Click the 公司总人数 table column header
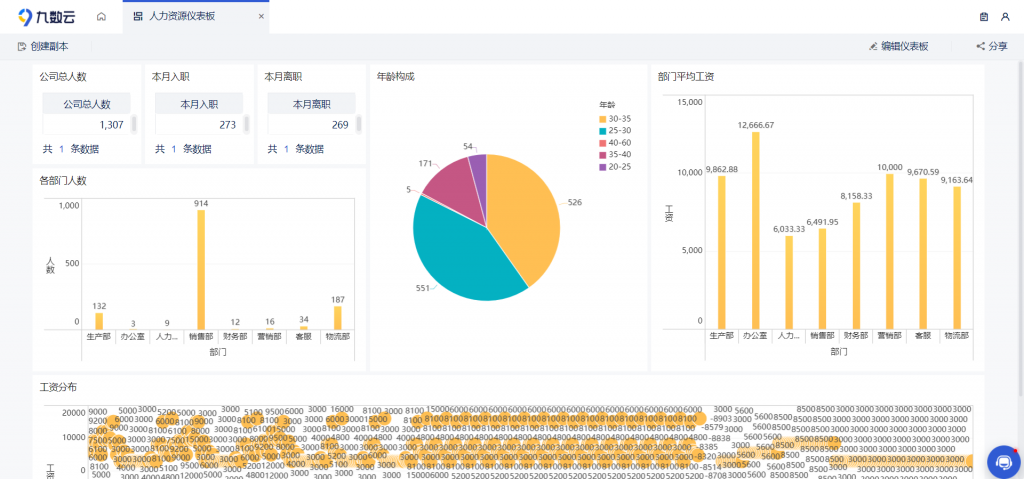 click(86, 104)
